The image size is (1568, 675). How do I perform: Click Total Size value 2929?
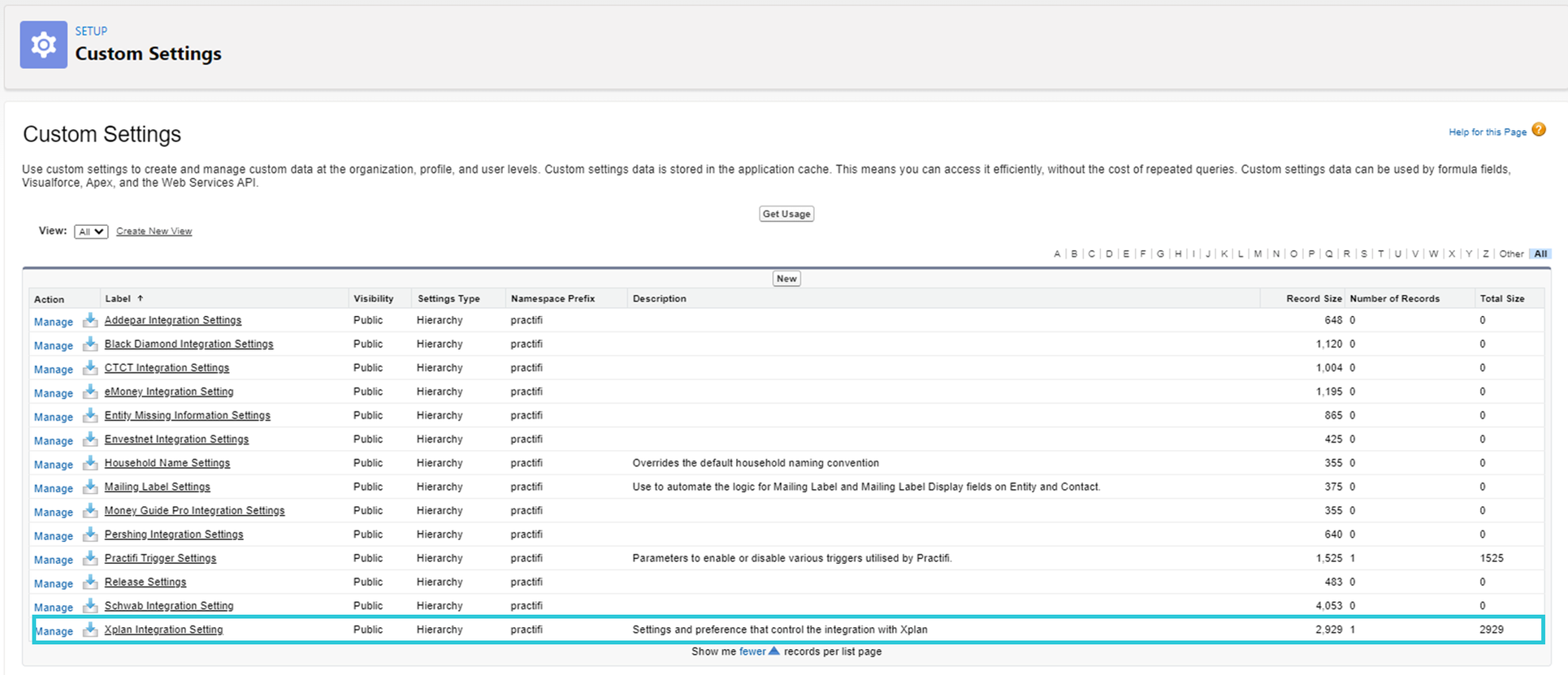[x=1492, y=630]
